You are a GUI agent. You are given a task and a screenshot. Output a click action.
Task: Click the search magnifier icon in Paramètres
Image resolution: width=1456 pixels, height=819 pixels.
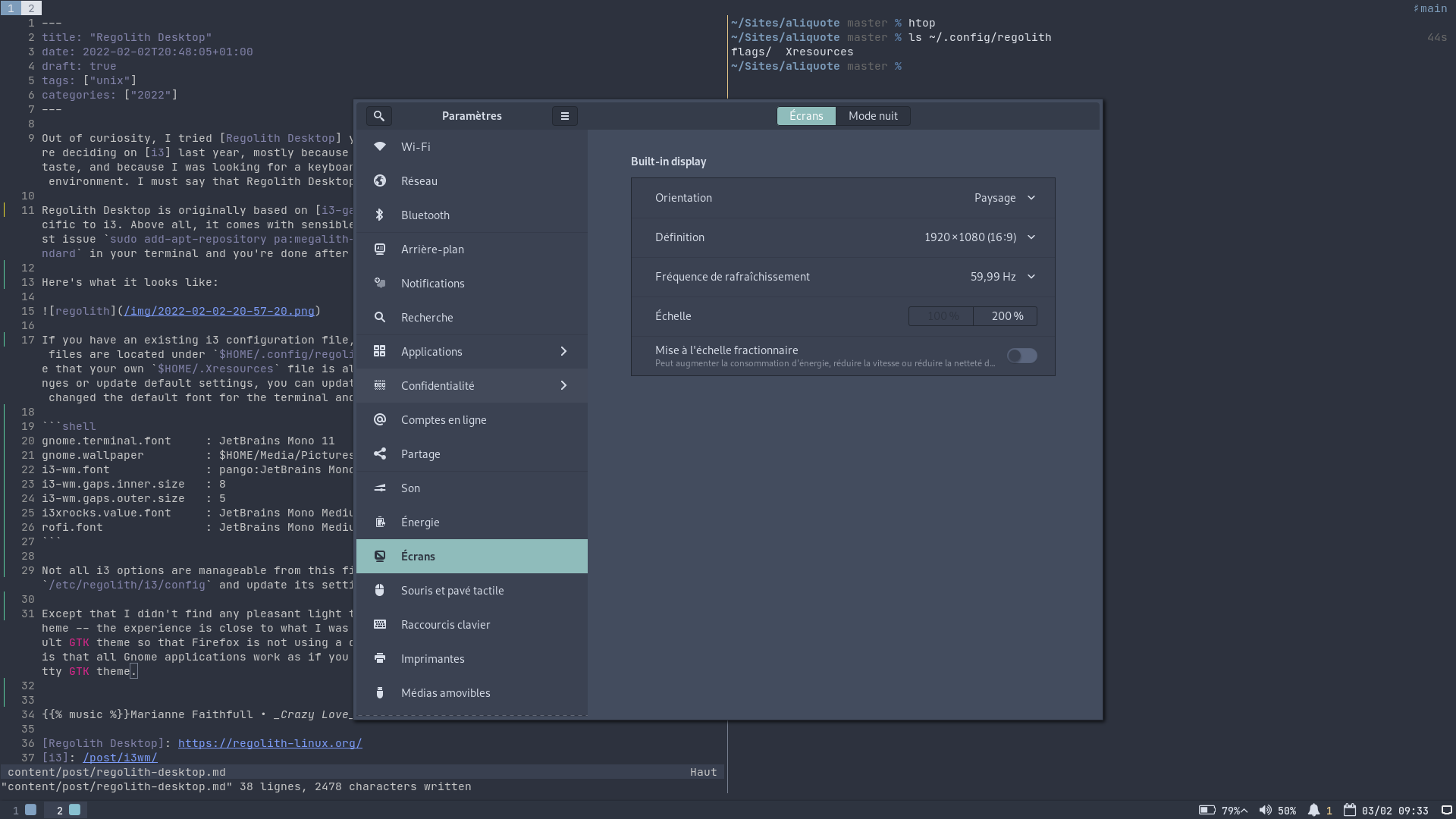tap(379, 116)
